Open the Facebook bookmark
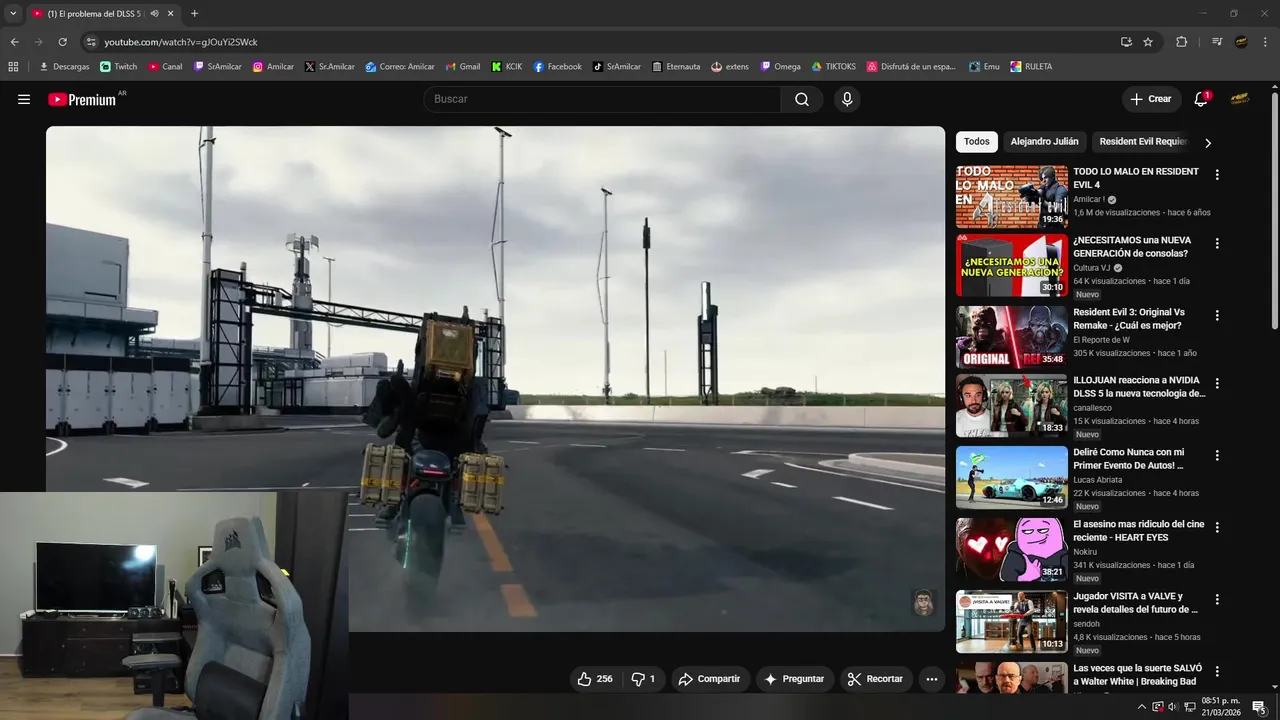Screen dimensions: 1280x720 tap(557, 67)
